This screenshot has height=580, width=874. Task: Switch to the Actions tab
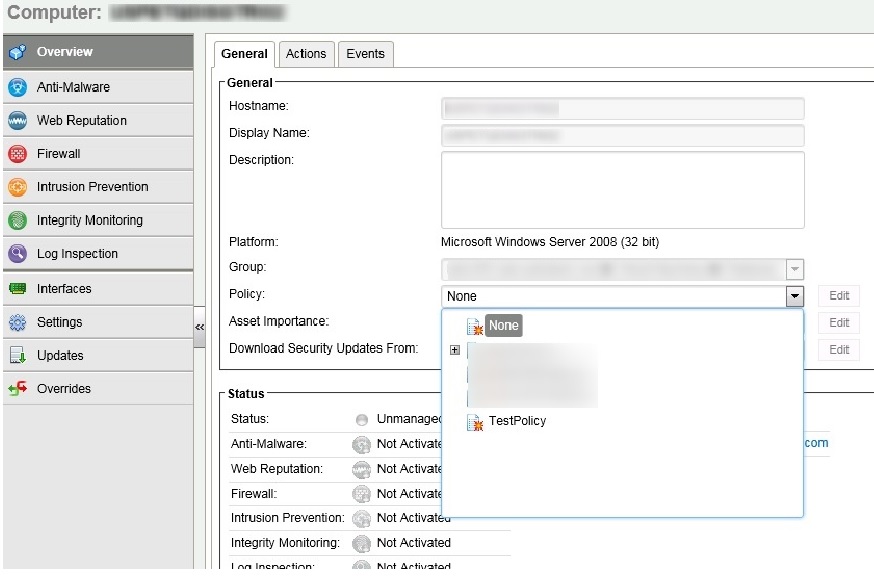tap(306, 54)
